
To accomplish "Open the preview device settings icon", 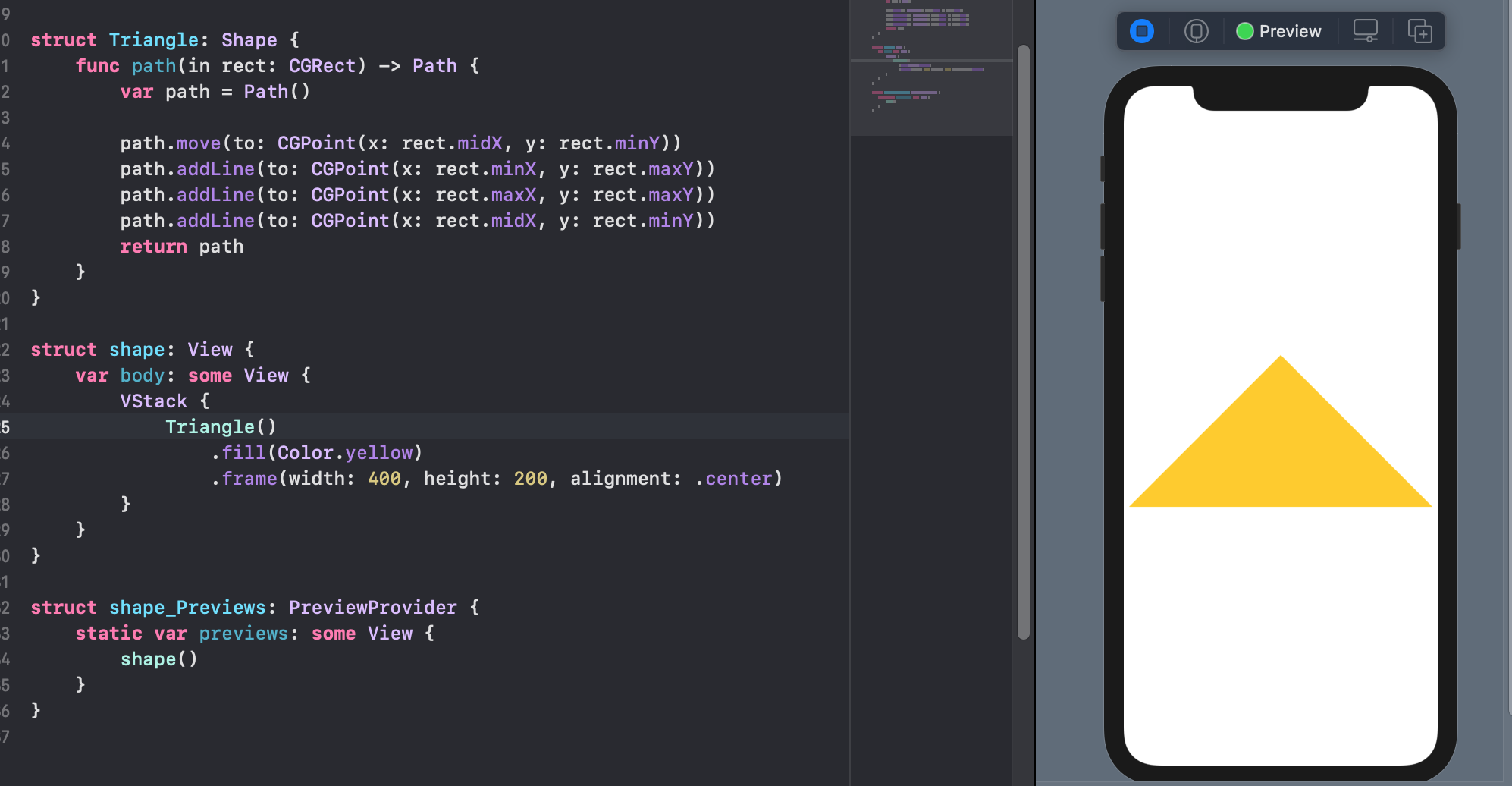I will pos(1365,31).
